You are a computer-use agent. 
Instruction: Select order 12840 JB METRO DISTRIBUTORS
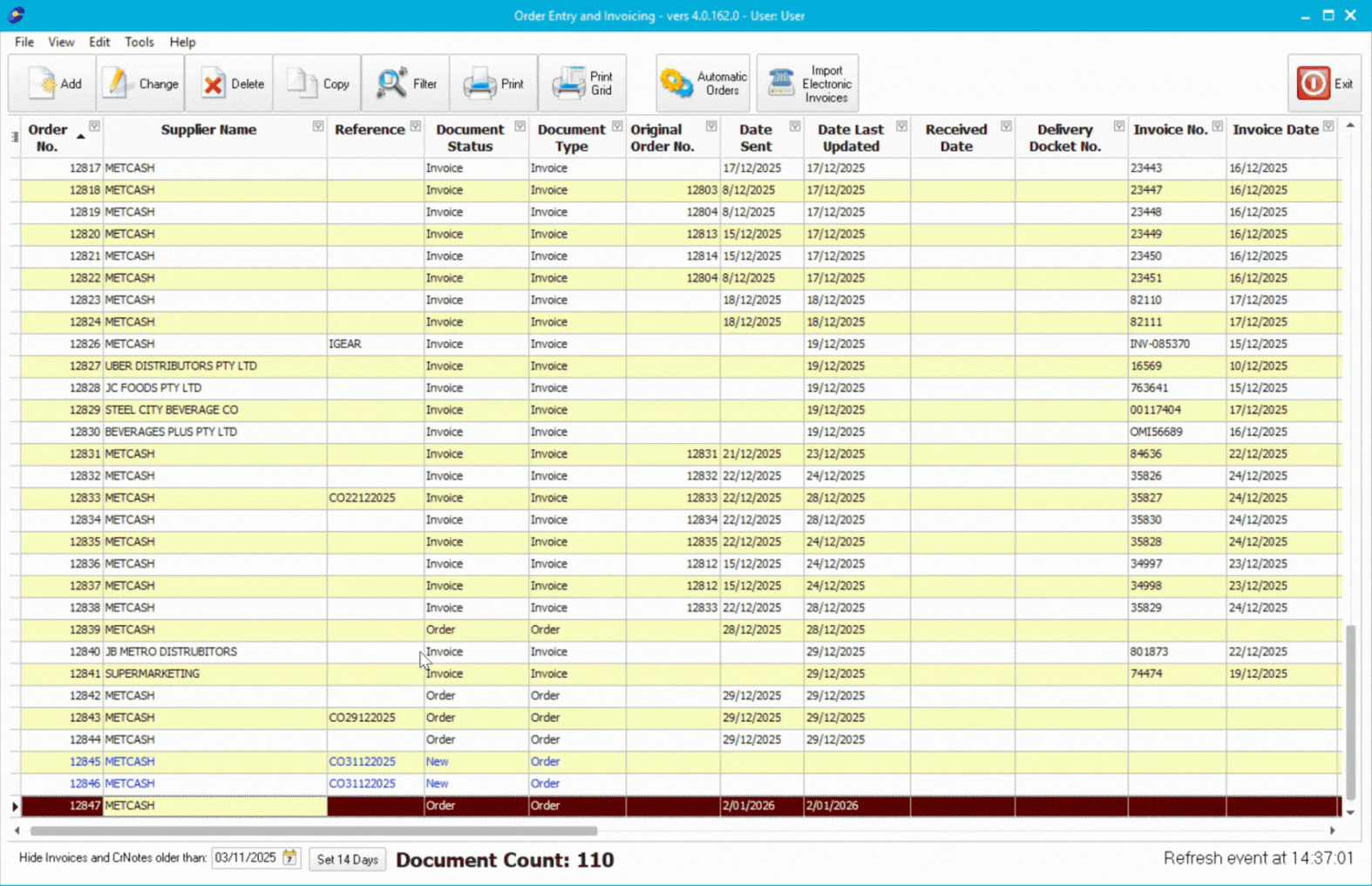point(680,651)
